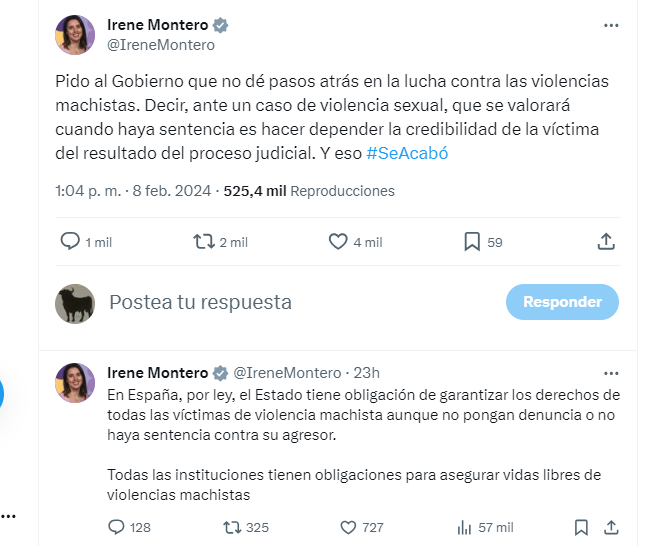Share the main tweet via upload icon
663x546 pixels.
(605, 241)
